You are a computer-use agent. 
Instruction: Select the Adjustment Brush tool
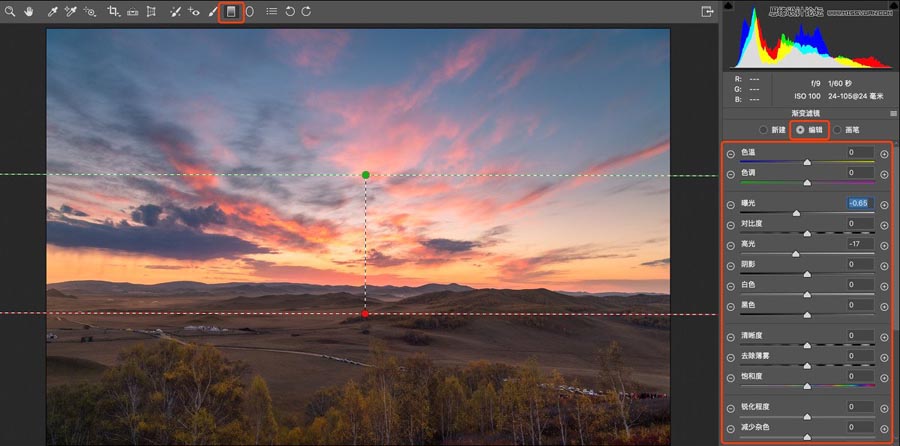coord(212,11)
